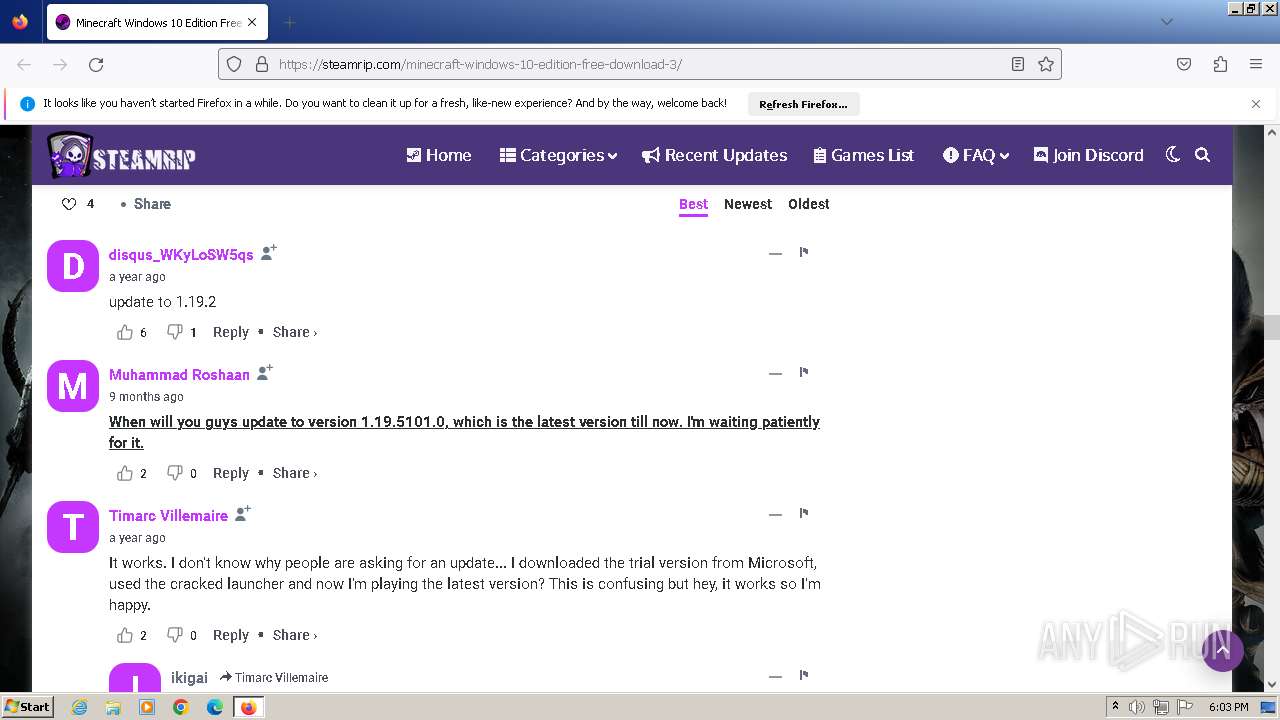Screen dimensions: 1280x720
Task: Open Firefox list all tabs dropdown
Action: [x=1166, y=22]
